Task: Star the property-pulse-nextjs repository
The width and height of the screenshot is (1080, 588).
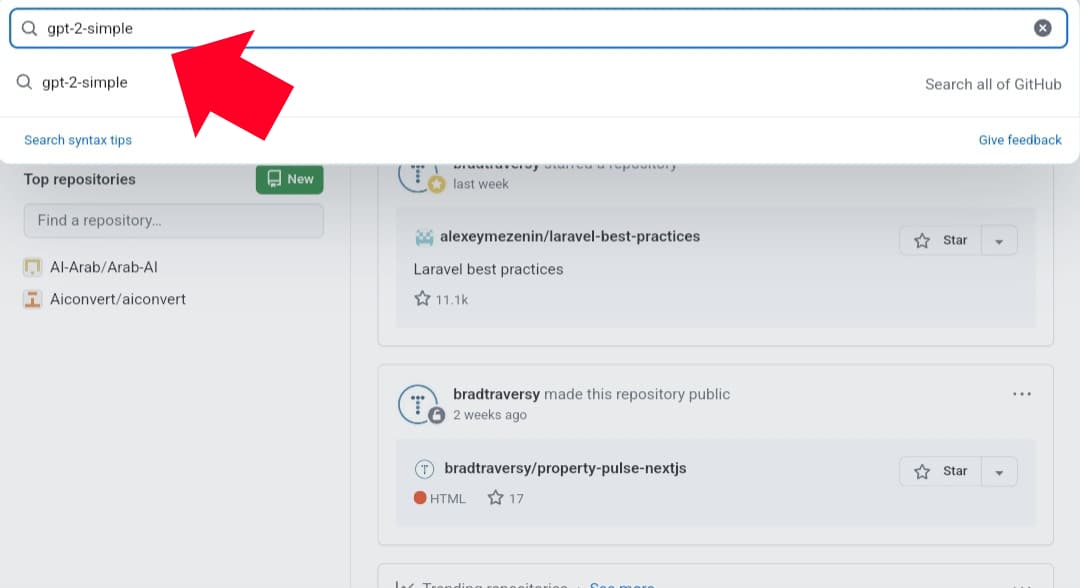Action: [x=940, y=471]
